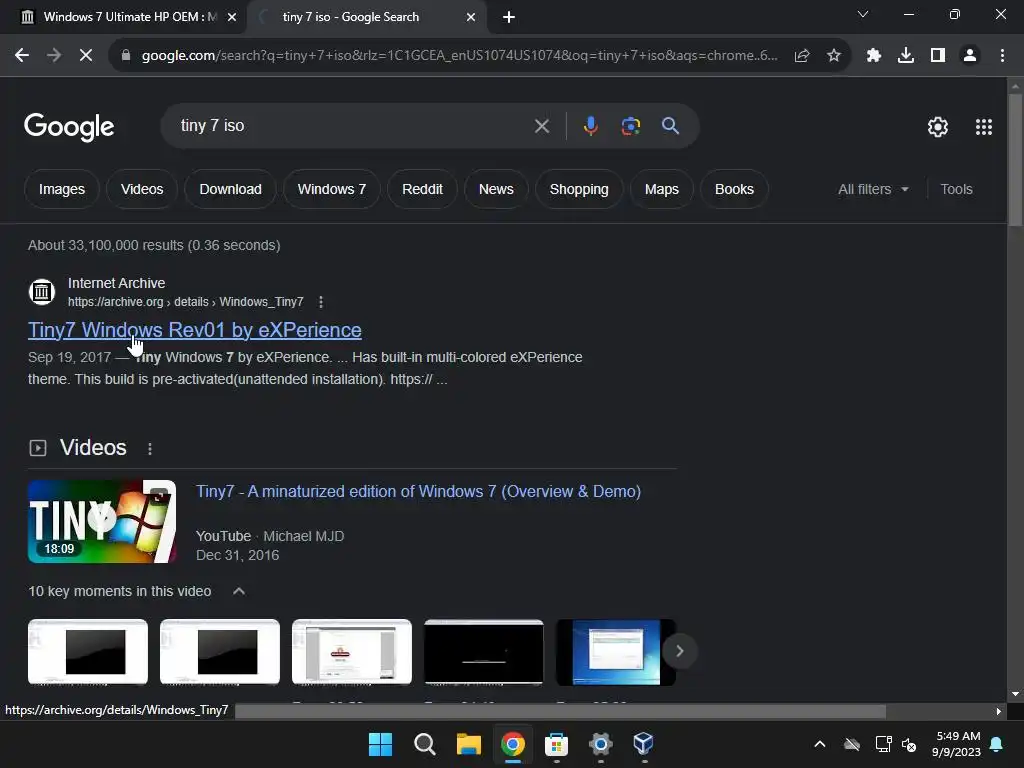Search by image with Google Lens
Image resolution: width=1024 pixels, height=768 pixels.
click(x=630, y=126)
